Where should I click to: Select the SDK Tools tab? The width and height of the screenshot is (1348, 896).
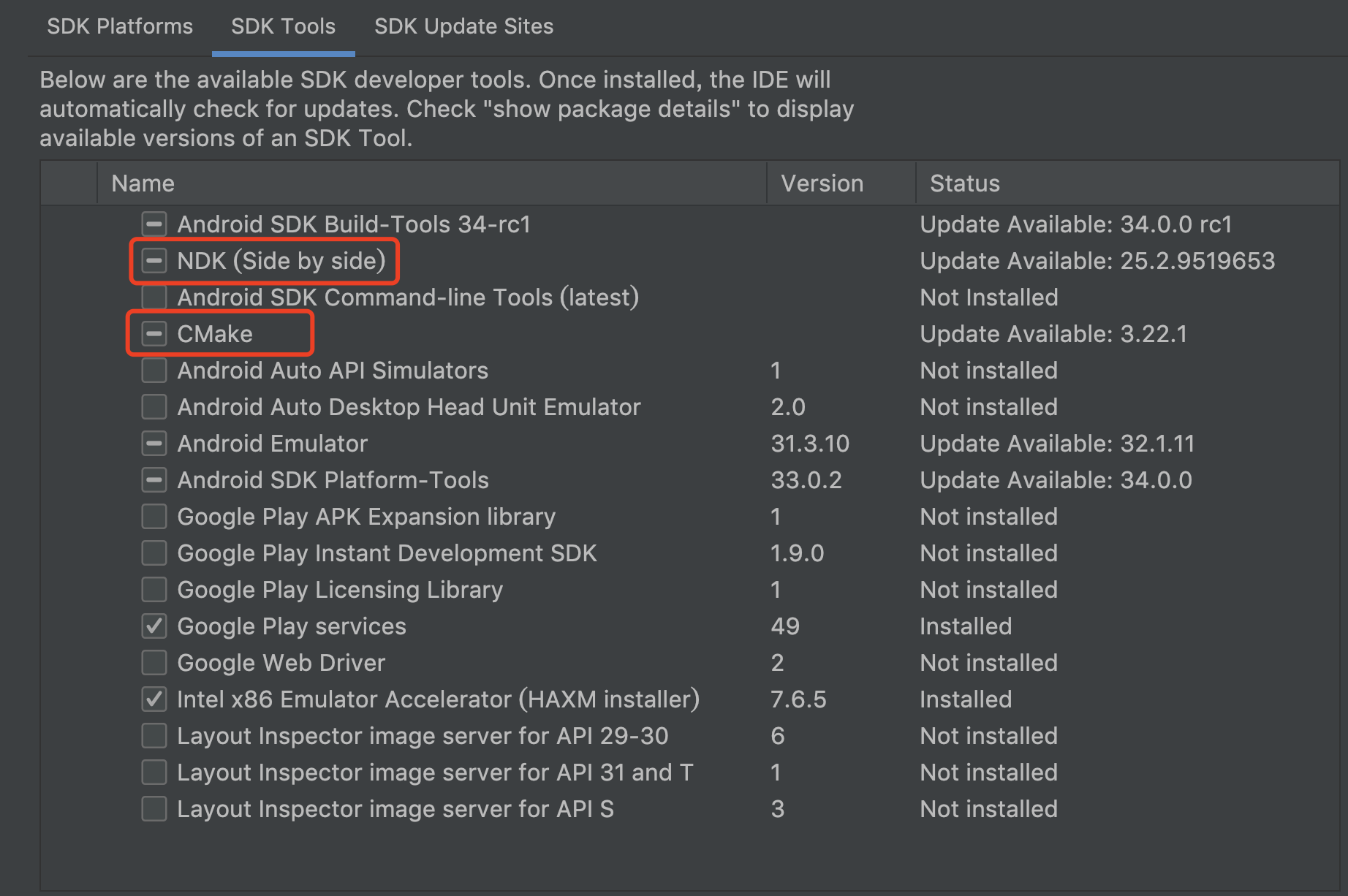click(x=283, y=26)
